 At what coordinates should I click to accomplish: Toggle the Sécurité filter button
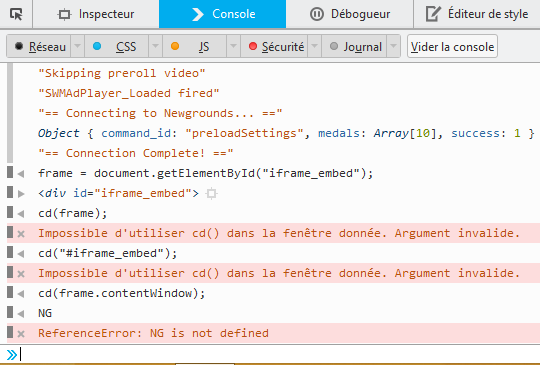pos(274,46)
